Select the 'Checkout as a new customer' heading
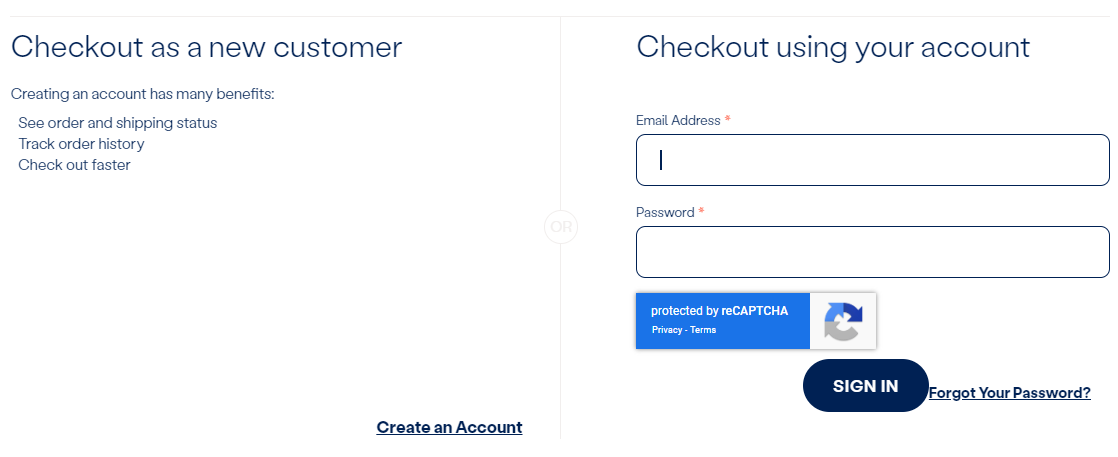This screenshot has height=457, width=1118. point(207,48)
